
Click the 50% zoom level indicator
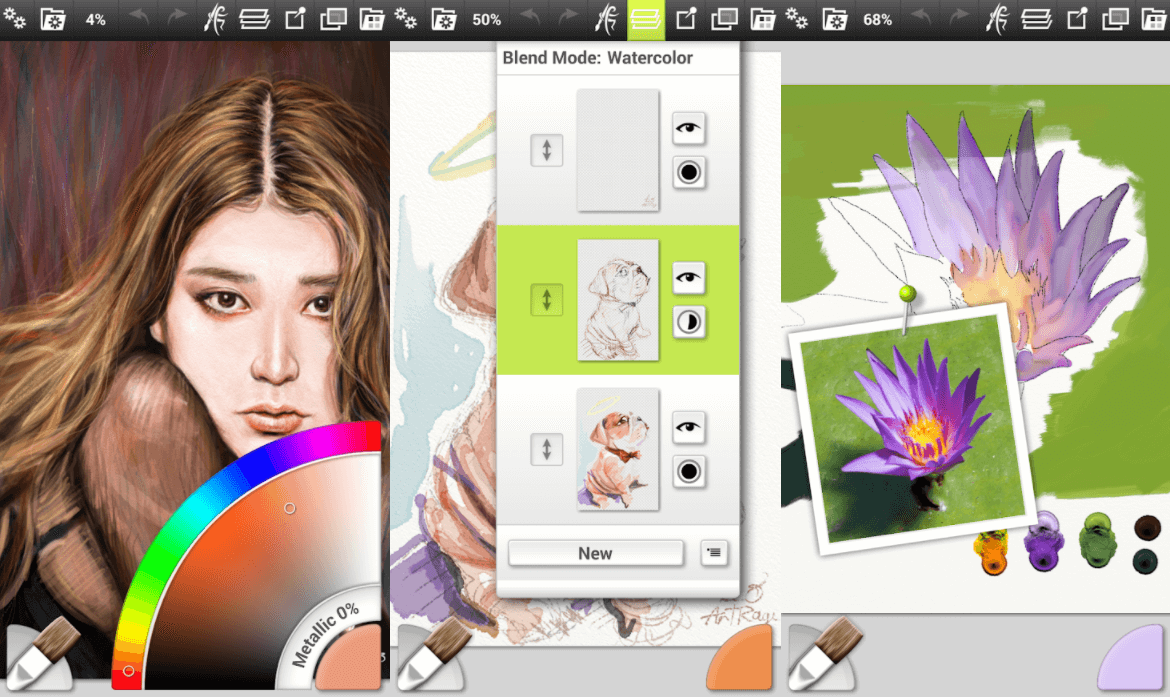tap(486, 19)
